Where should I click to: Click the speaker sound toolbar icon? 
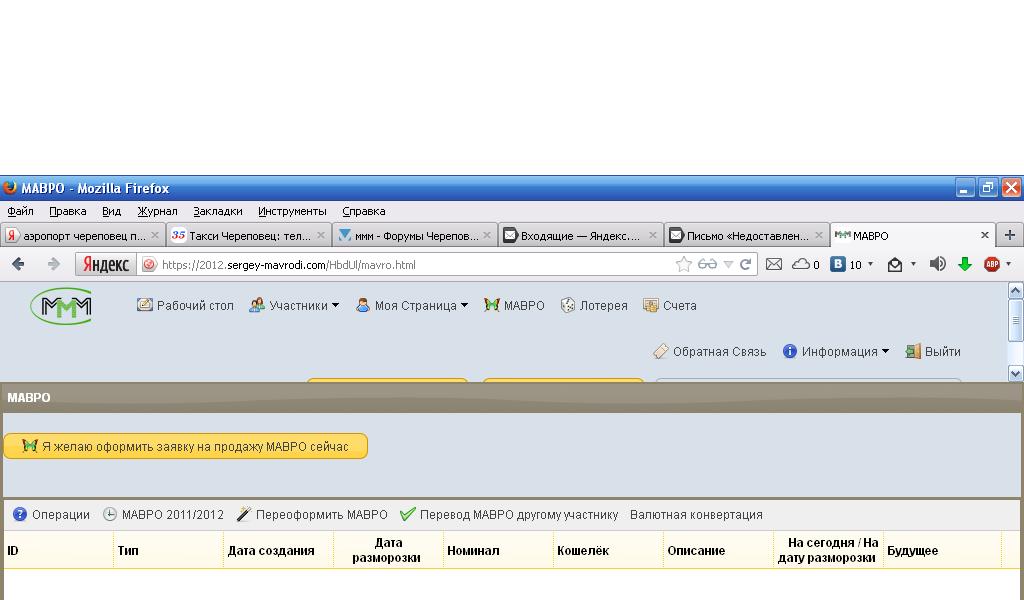[937, 264]
